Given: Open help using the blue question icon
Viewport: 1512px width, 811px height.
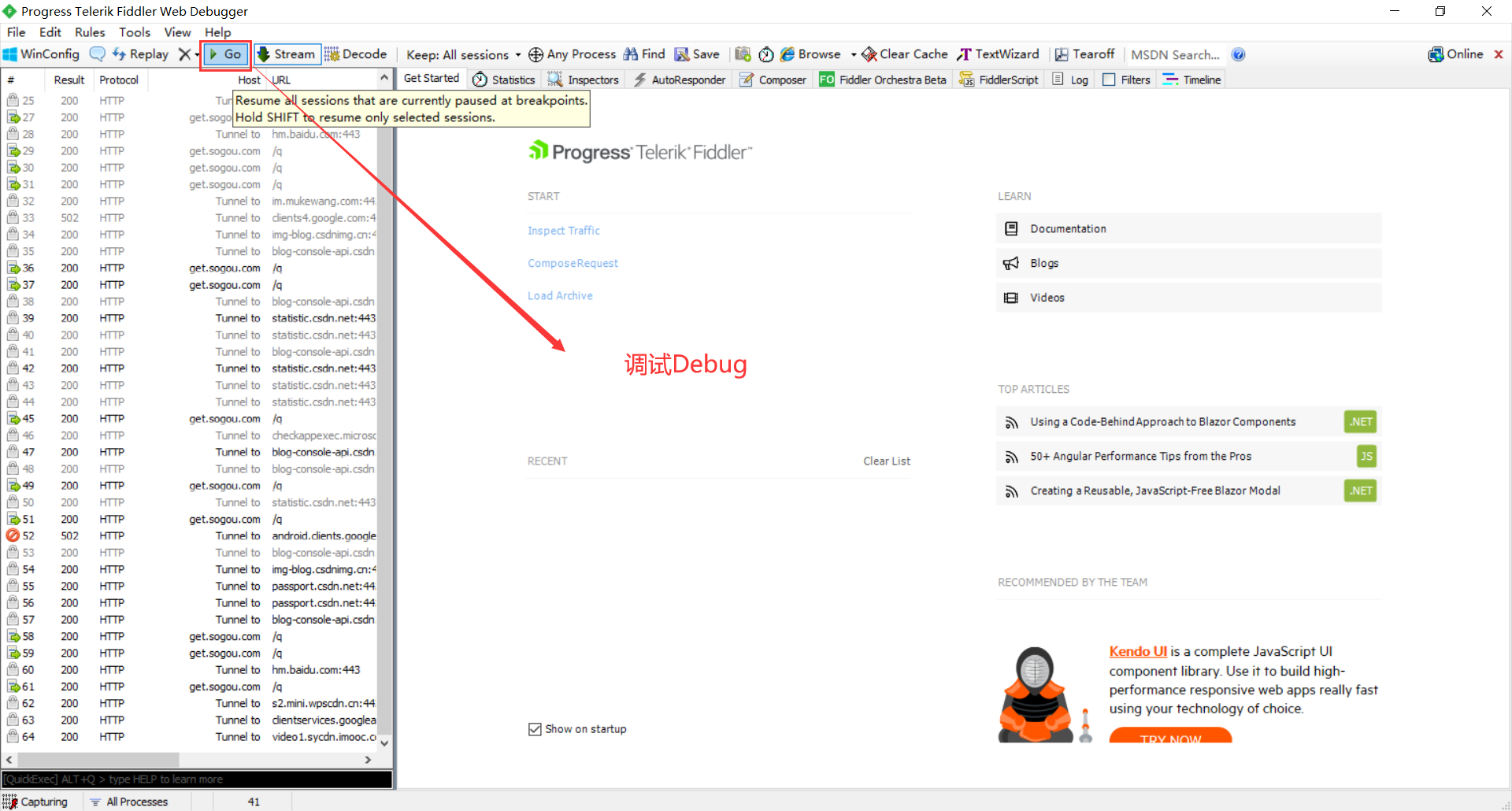Looking at the screenshot, I should tap(1239, 54).
